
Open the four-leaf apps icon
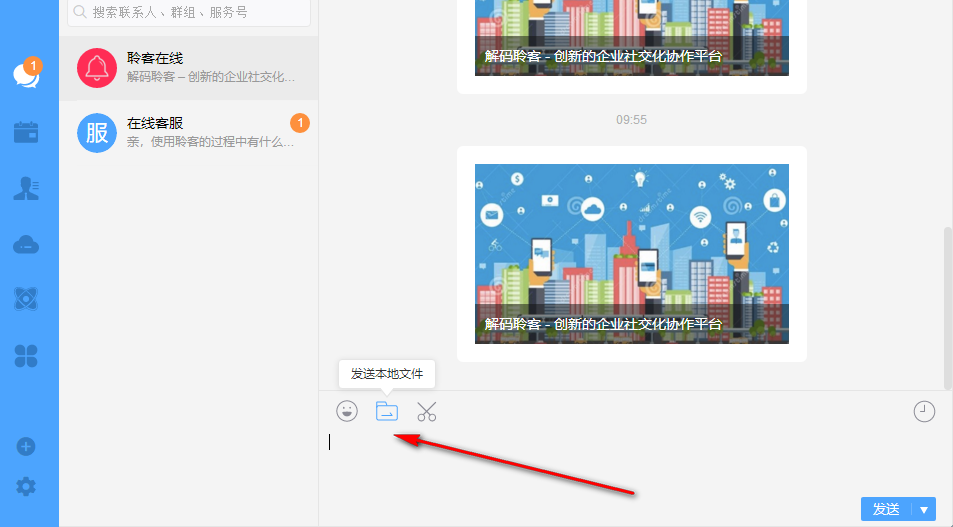tap(26, 355)
